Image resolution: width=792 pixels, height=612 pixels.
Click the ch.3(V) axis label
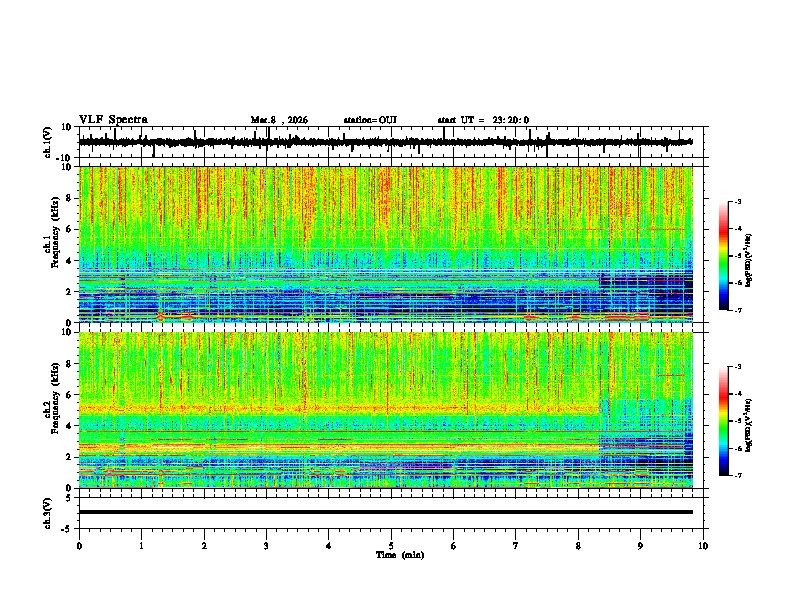(48, 514)
